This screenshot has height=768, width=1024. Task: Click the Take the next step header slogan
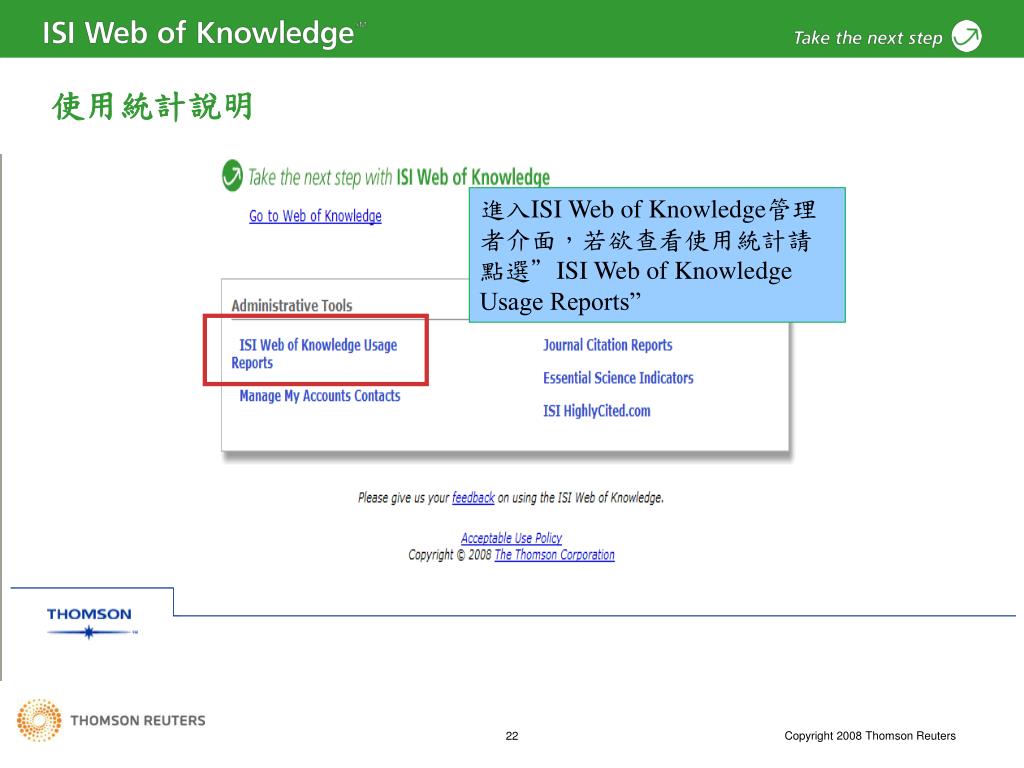click(868, 37)
